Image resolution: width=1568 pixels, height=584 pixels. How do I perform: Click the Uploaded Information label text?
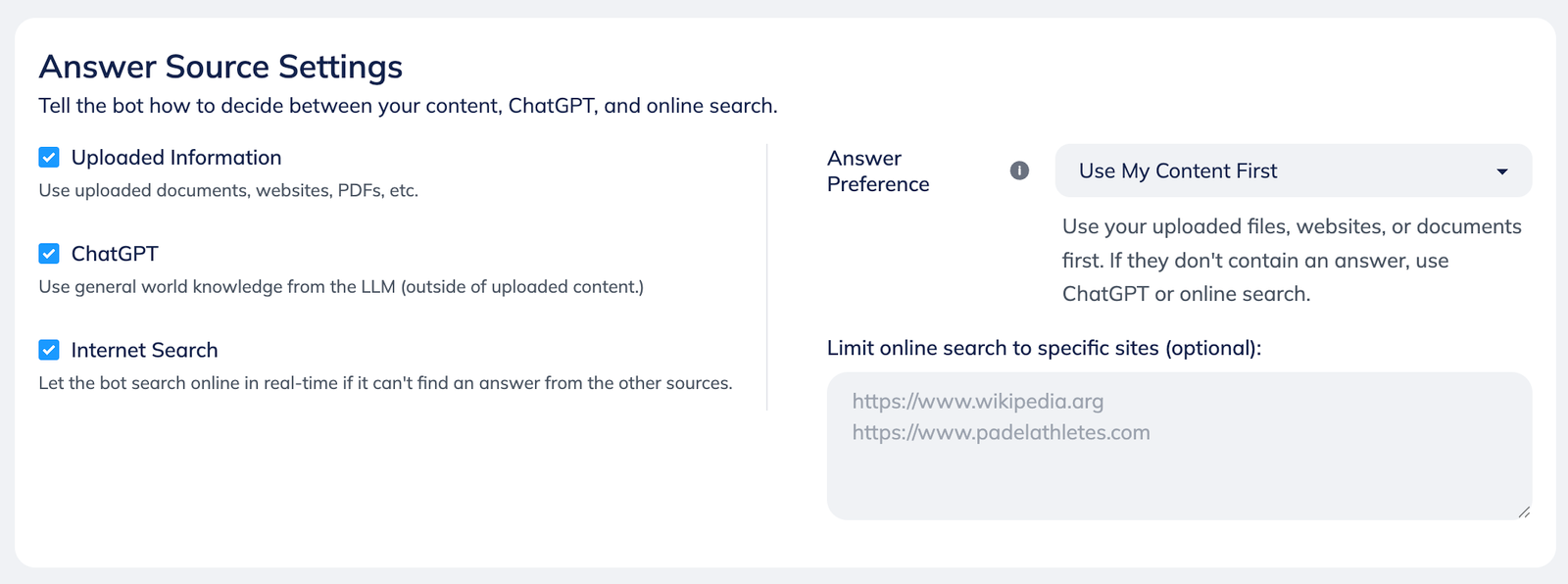point(174,157)
